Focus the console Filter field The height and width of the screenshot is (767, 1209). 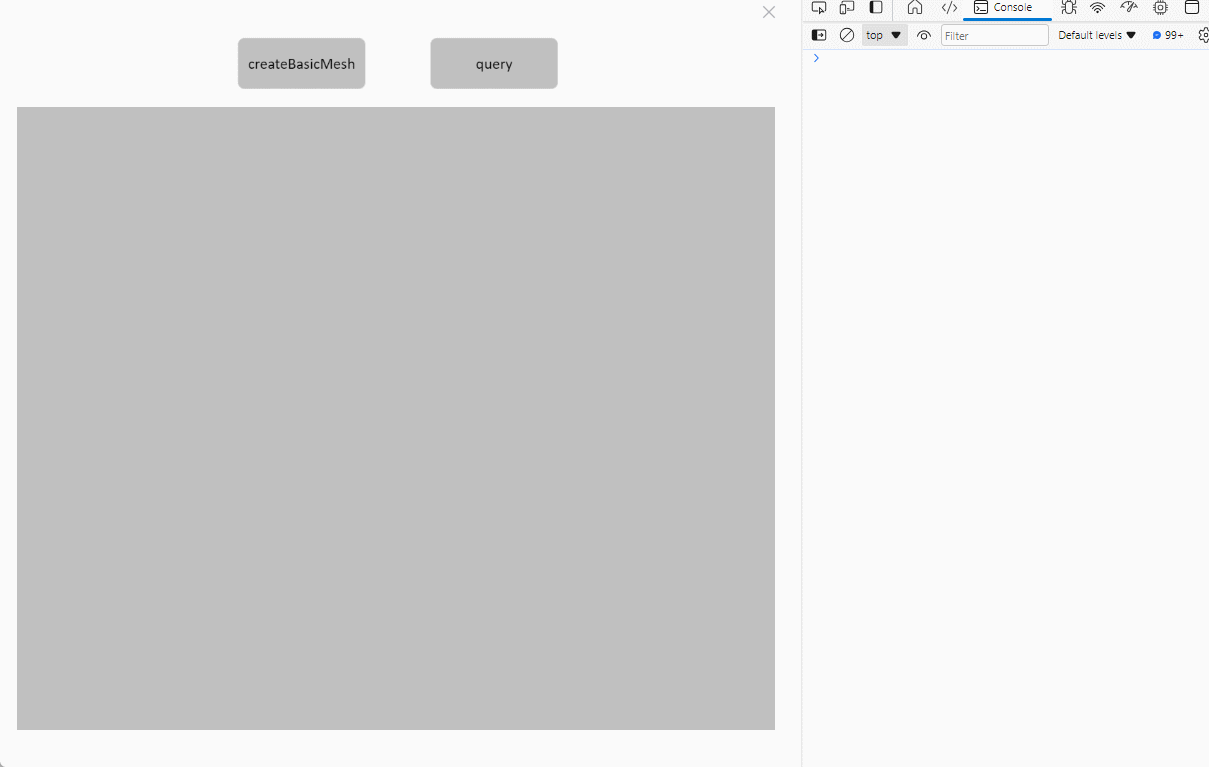(x=994, y=35)
